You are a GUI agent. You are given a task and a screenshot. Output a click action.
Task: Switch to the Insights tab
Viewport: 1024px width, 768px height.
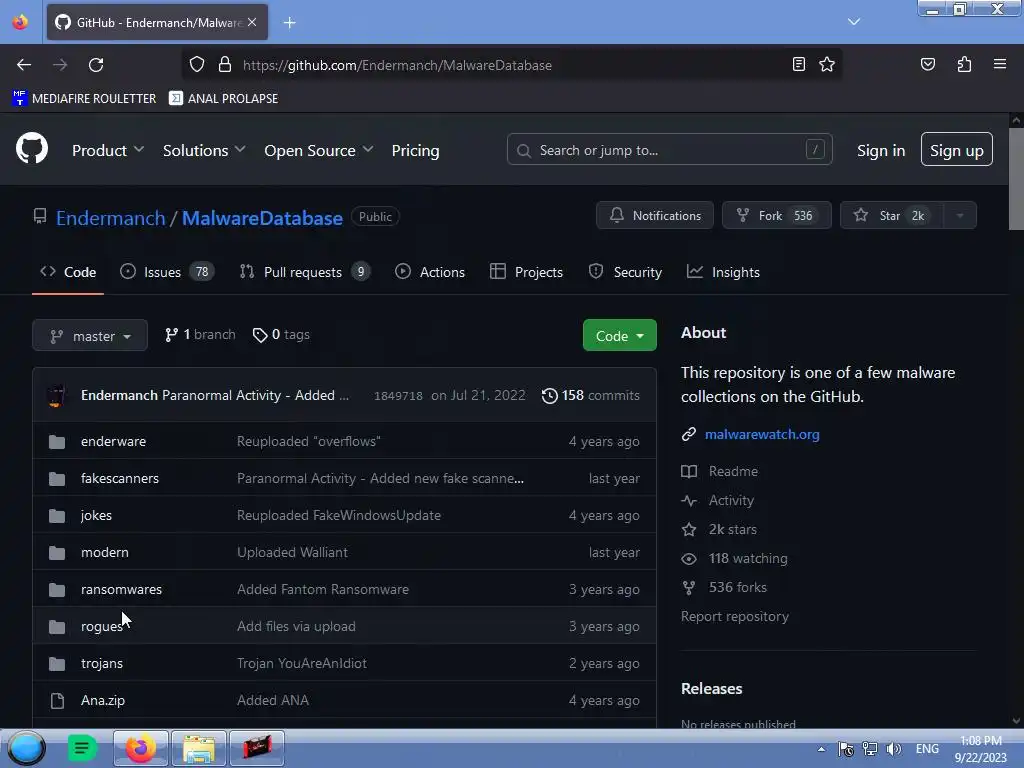(x=723, y=272)
